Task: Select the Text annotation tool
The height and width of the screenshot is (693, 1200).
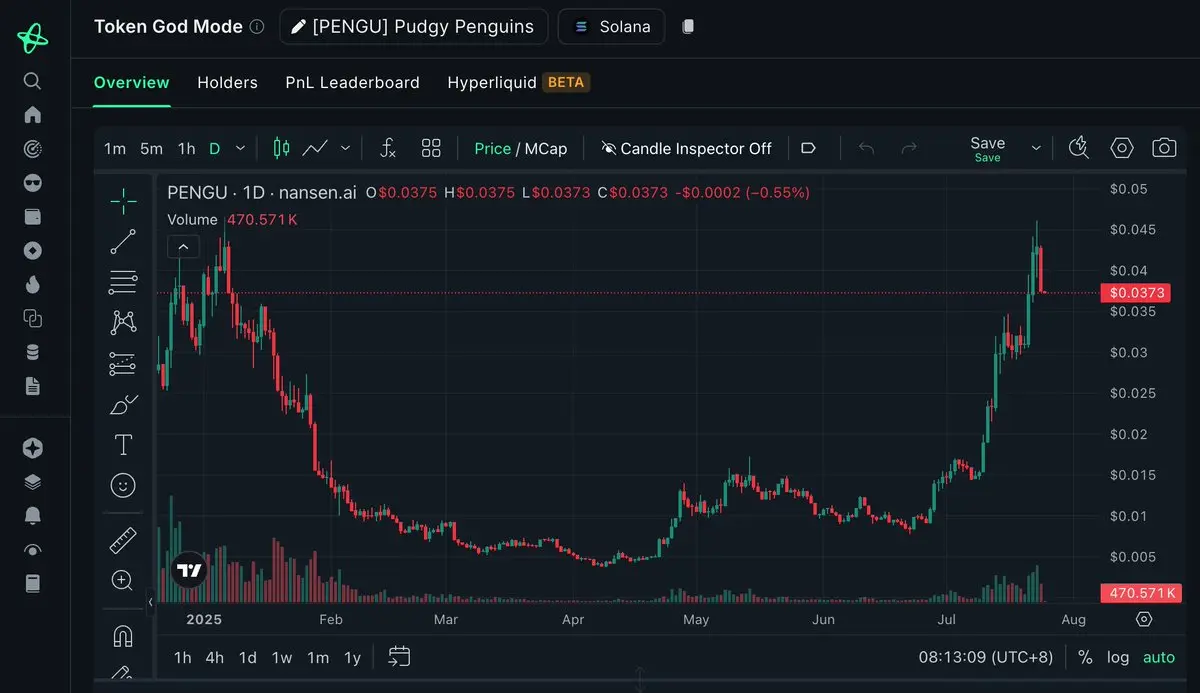Action: (x=123, y=445)
